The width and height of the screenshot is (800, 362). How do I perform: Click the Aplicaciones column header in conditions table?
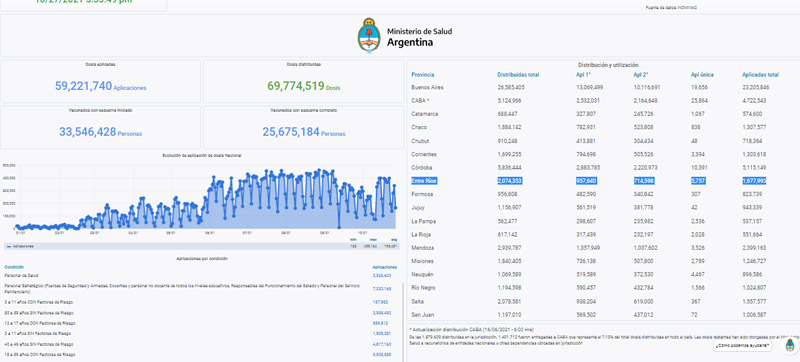click(x=384, y=267)
